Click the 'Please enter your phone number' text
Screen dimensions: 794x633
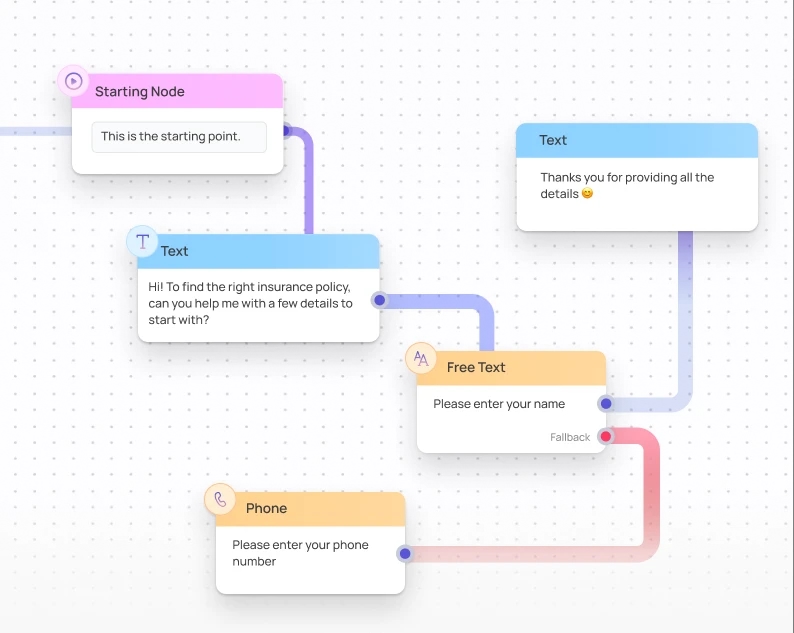pyautogui.click(x=300, y=553)
